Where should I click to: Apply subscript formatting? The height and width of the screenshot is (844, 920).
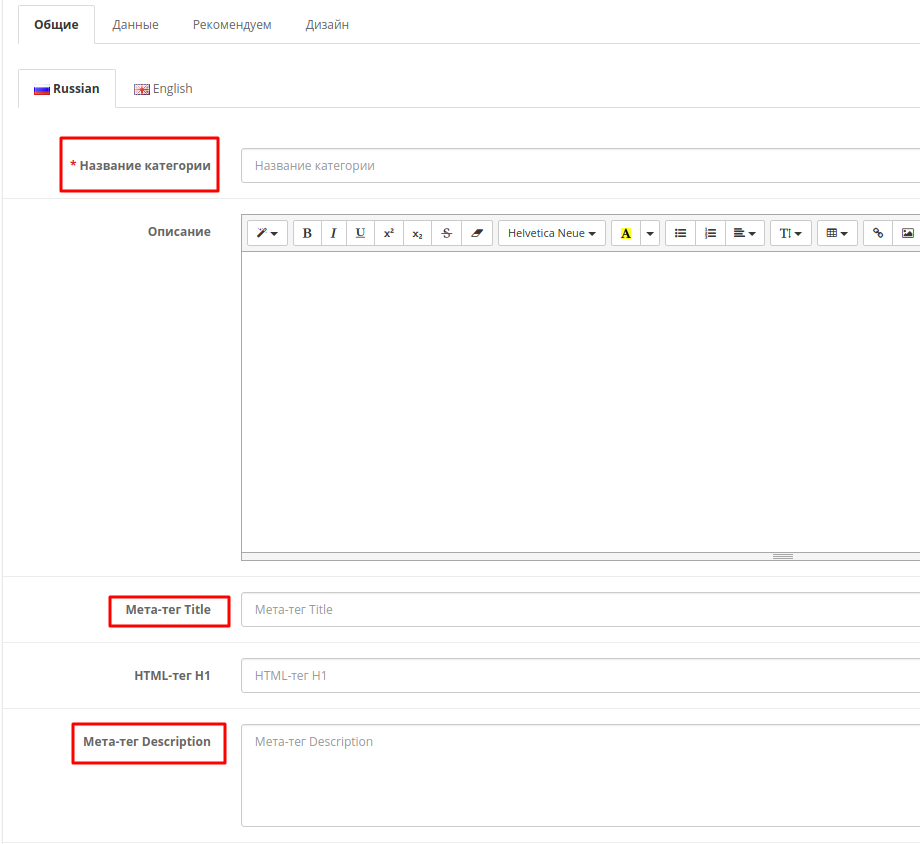[417, 233]
